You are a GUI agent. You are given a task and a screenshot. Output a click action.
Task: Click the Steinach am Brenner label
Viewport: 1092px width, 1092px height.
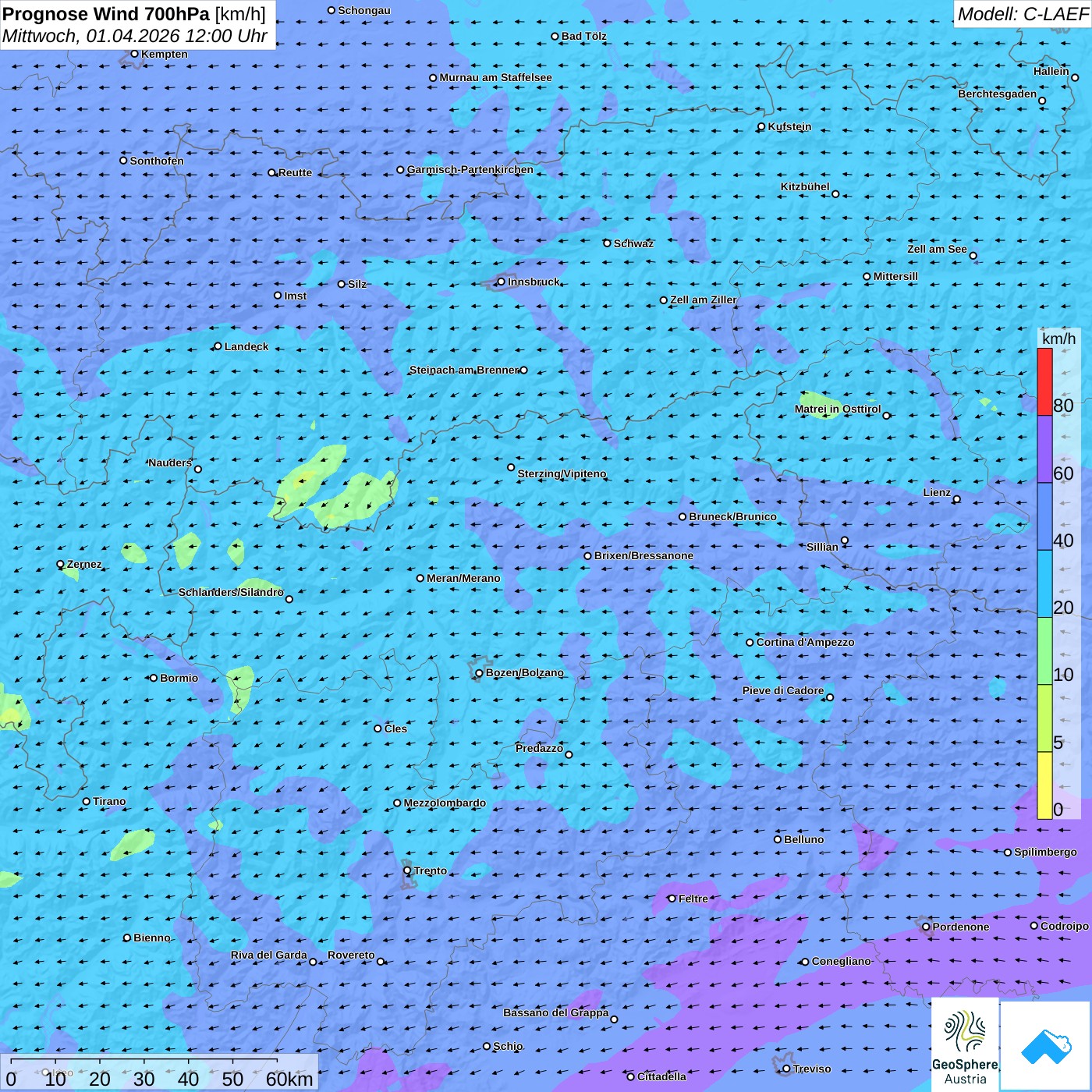pyautogui.click(x=464, y=370)
